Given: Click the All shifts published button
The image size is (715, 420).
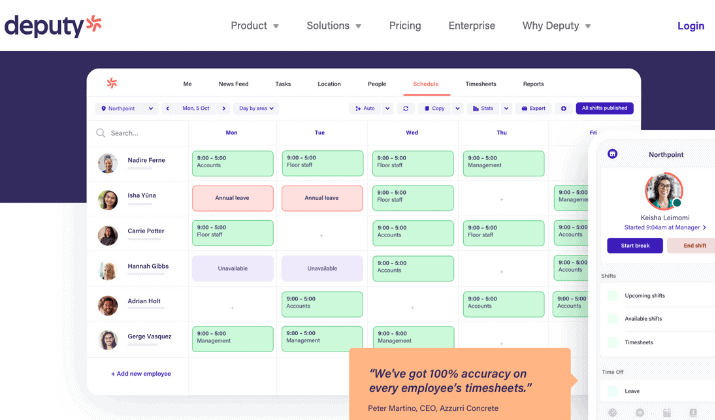Looking at the screenshot, I should tap(605, 108).
